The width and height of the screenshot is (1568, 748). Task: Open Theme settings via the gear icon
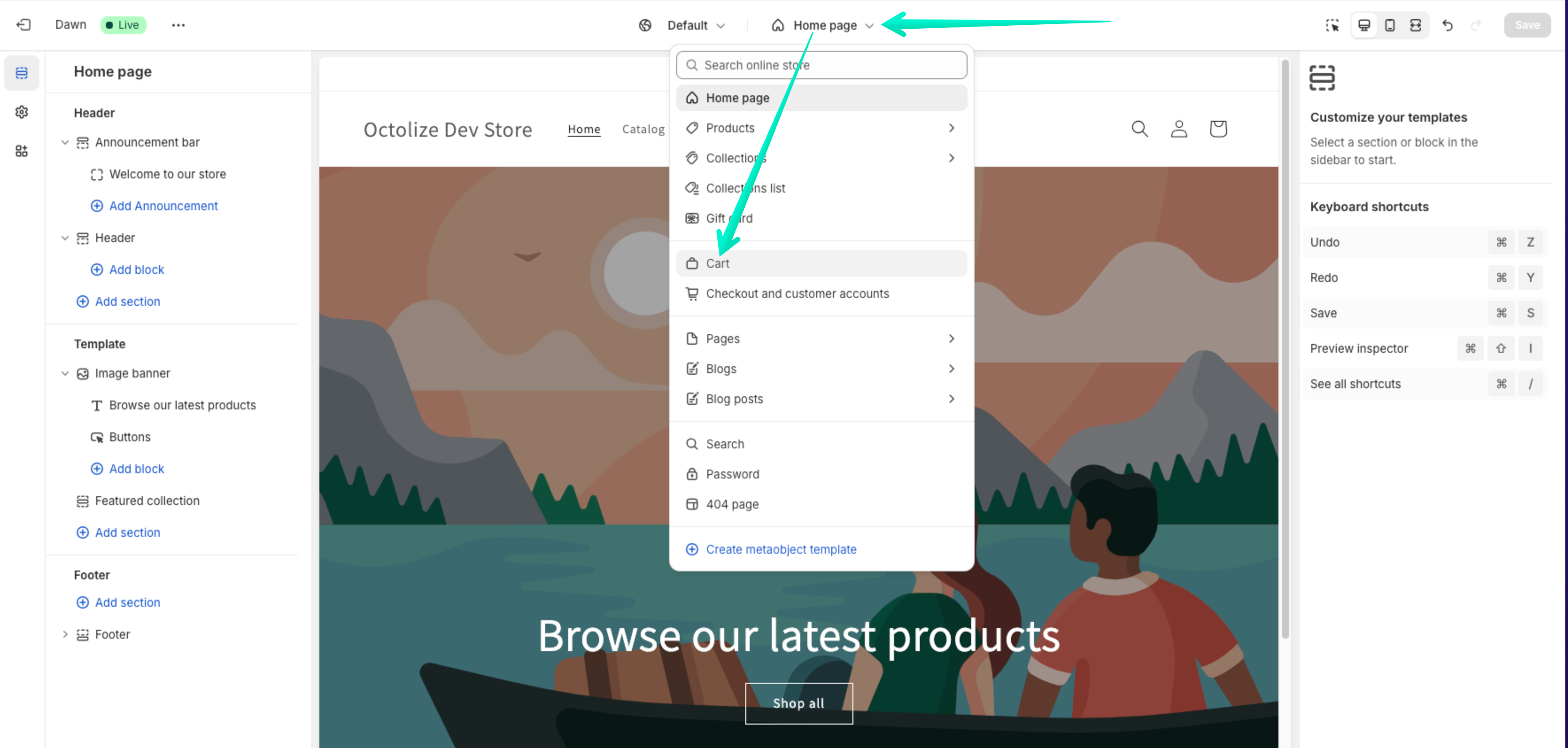tap(21, 112)
